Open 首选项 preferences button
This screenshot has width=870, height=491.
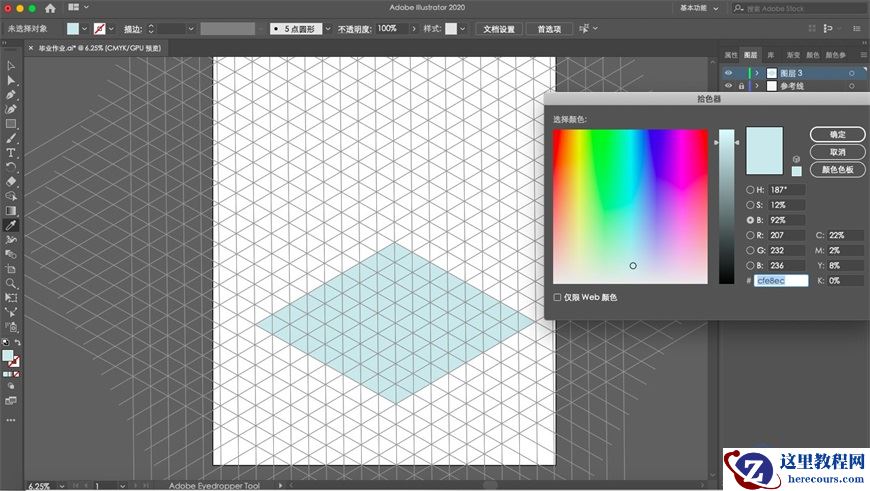pyautogui.click(x=549, y=29)
